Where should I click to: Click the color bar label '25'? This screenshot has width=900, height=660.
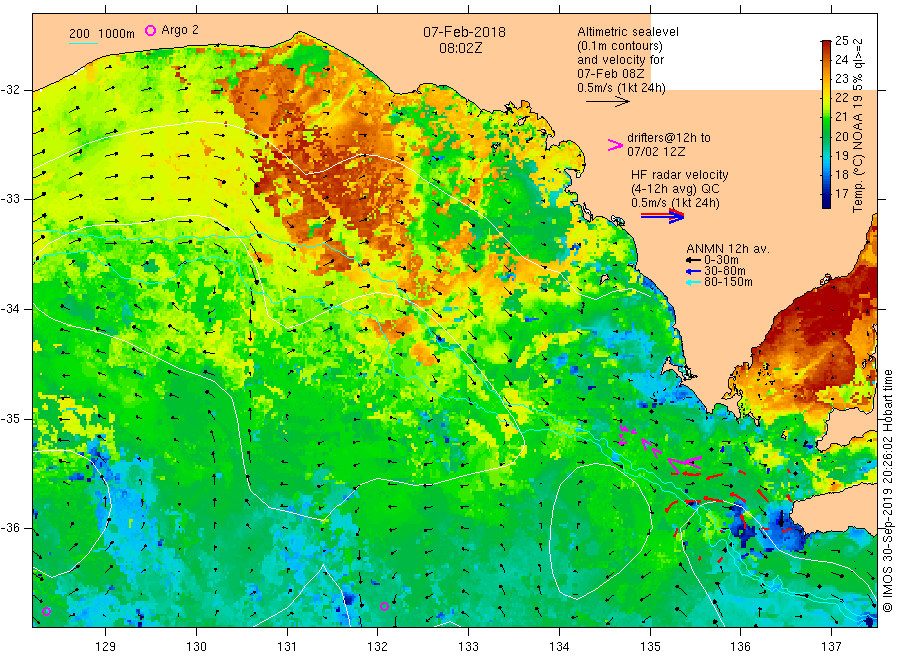(842, 41)
